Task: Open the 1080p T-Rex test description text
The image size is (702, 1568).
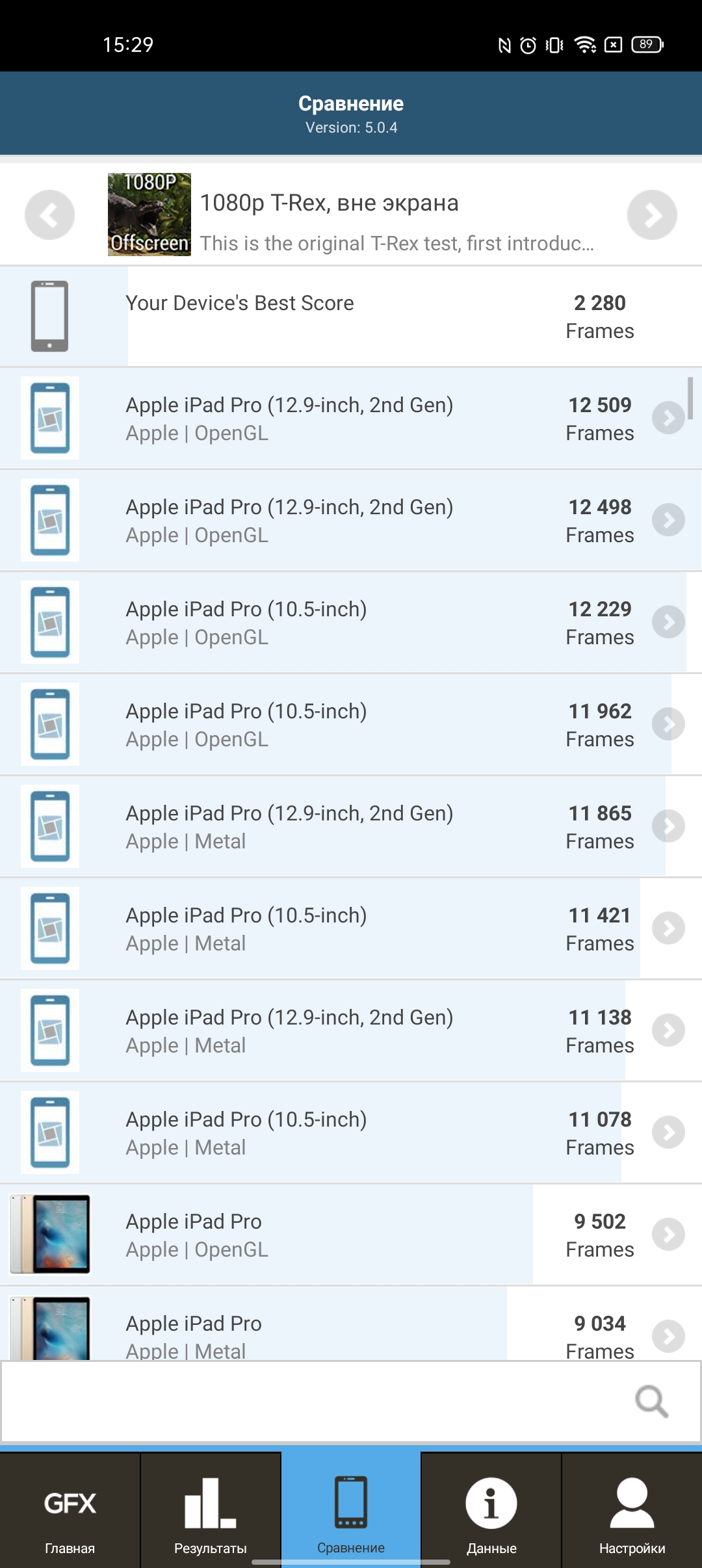Action: pyautogui.click(x=396, y=244)
